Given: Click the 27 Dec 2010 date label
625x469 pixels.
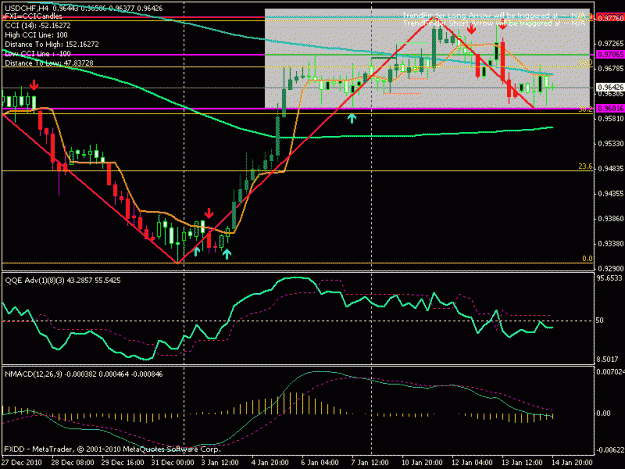Looking at the screenshot, I should pos(21,463).
